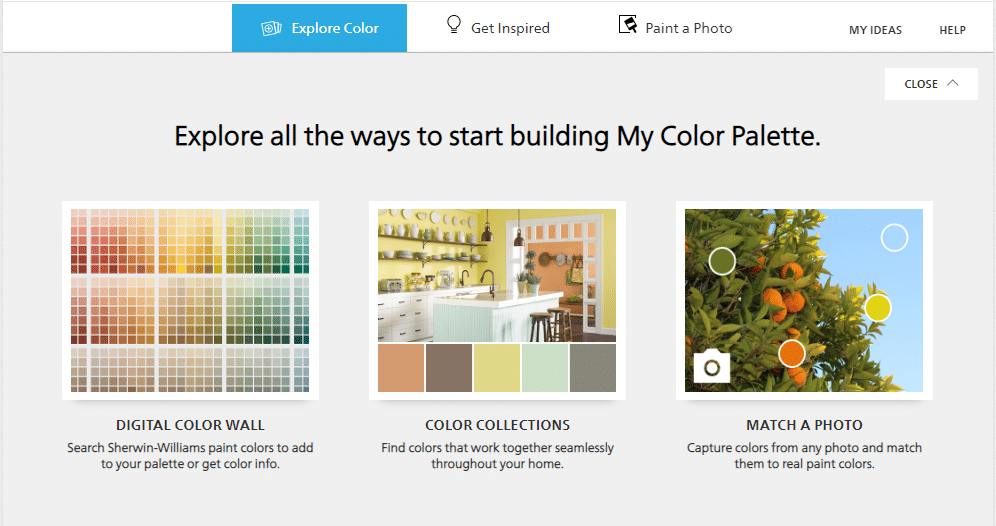Open the Digital Color Wall thumbnail
Image resolution: width=996 pixels, height=526 pixels.
[190, 300]
